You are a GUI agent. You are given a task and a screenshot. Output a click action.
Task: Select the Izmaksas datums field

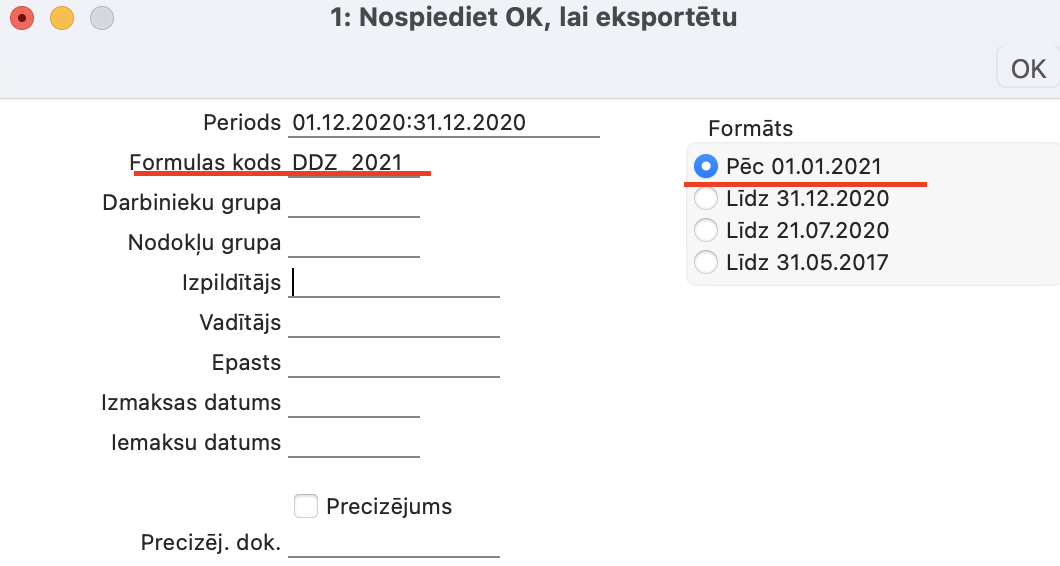[353, 403]
